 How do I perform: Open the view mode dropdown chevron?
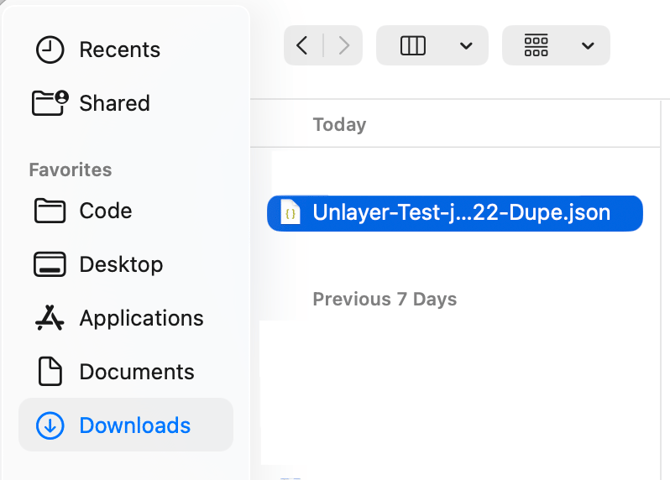(466, 46)
